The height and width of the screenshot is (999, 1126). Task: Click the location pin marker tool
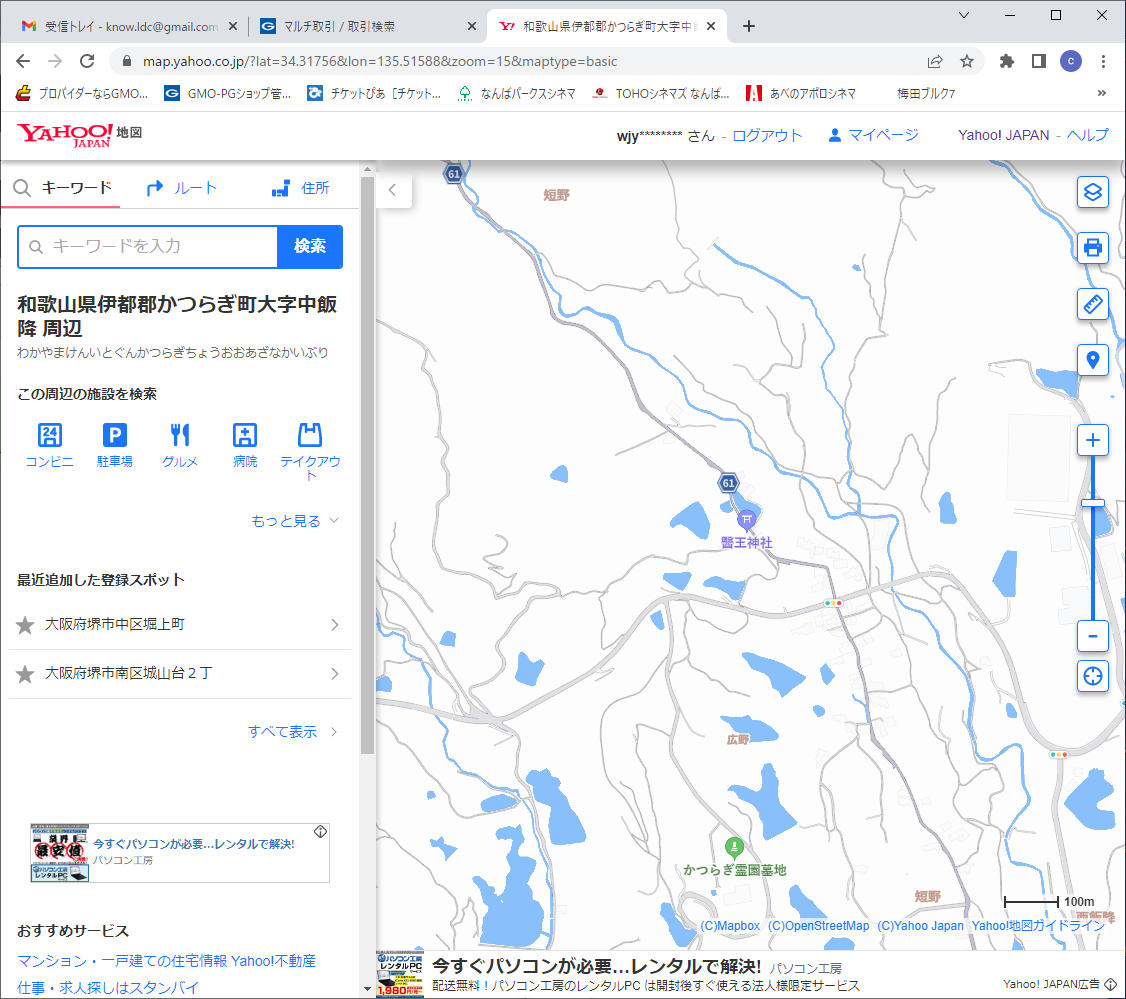tap(1092, 360)
